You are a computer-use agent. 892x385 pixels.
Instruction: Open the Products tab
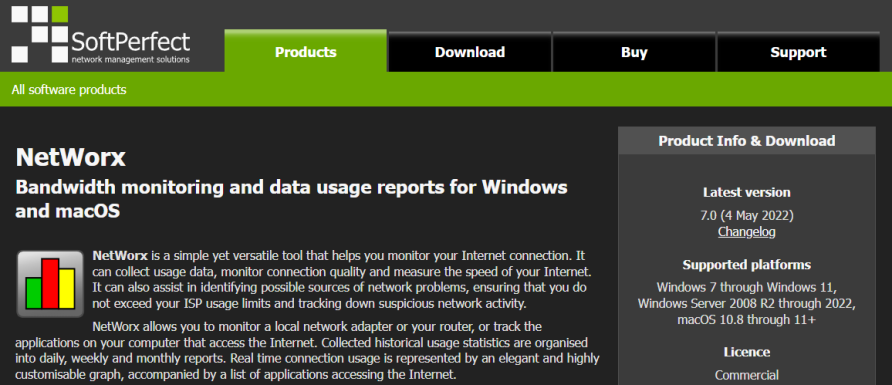point(305,52)
